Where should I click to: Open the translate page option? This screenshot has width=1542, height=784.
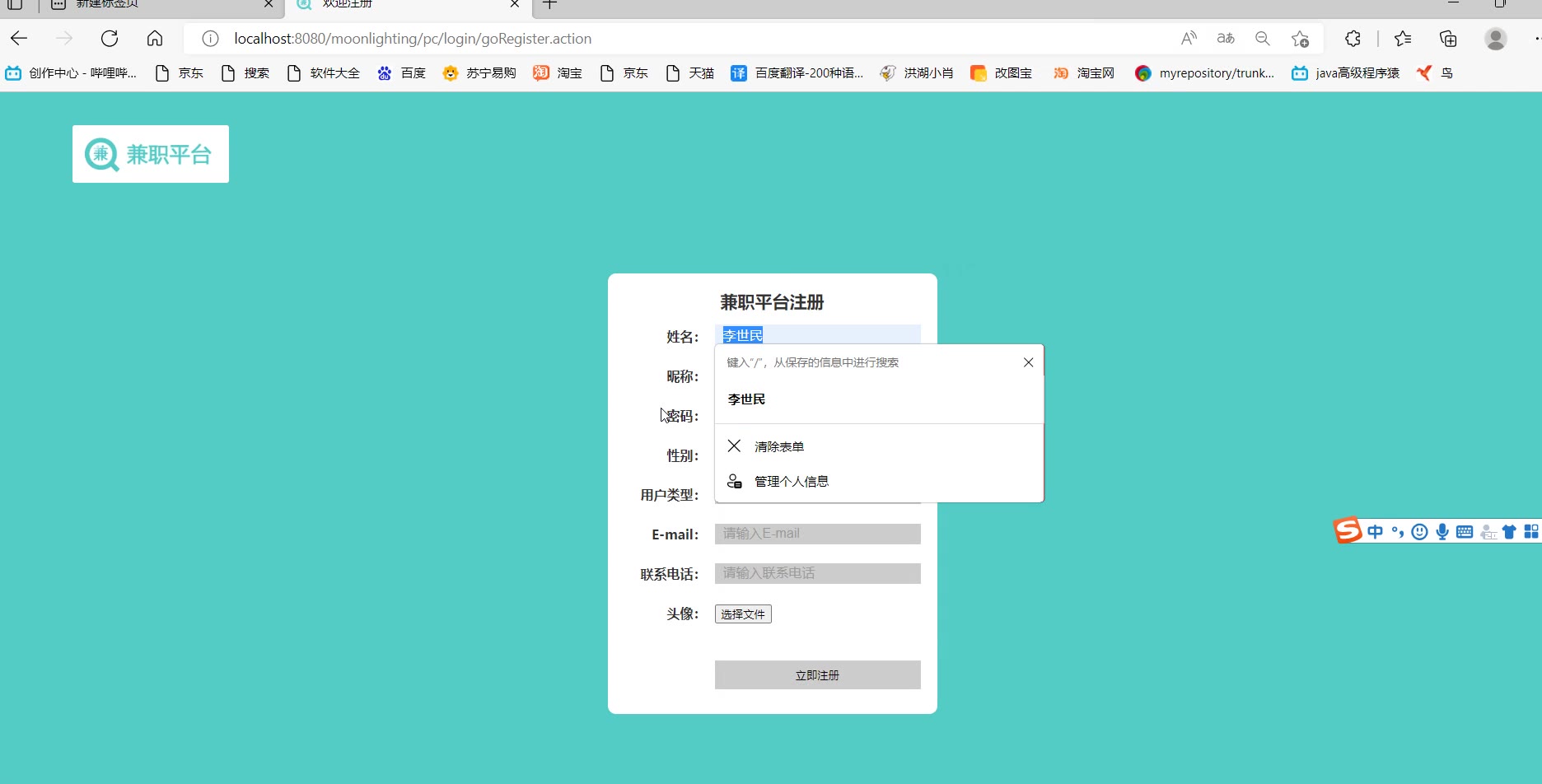coord(1226,39)
